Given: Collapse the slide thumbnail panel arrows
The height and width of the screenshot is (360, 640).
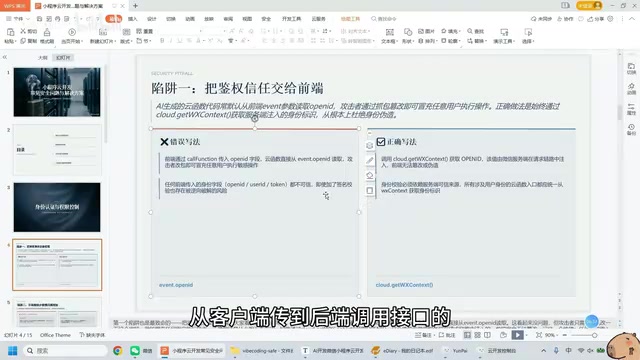Looking at the screenshot, I should [5, 58].
